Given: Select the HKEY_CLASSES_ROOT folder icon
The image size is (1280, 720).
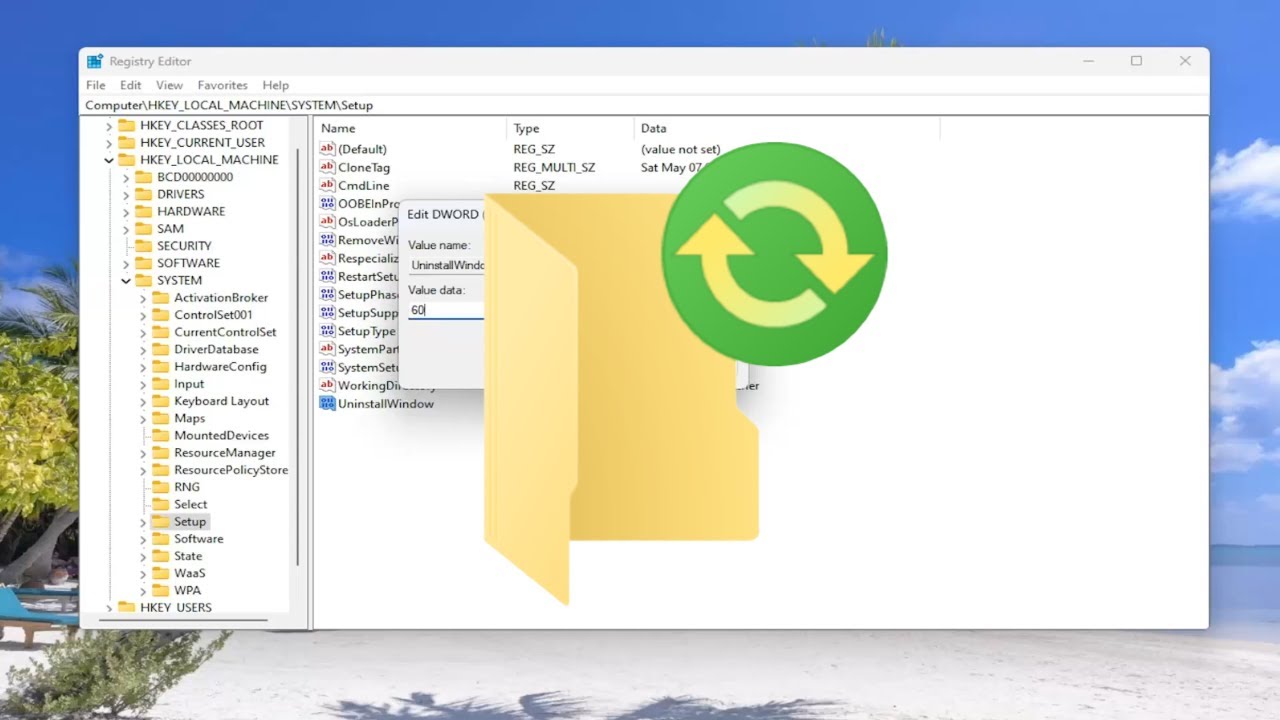Looking at the screenshot, I should coord(126,125).
